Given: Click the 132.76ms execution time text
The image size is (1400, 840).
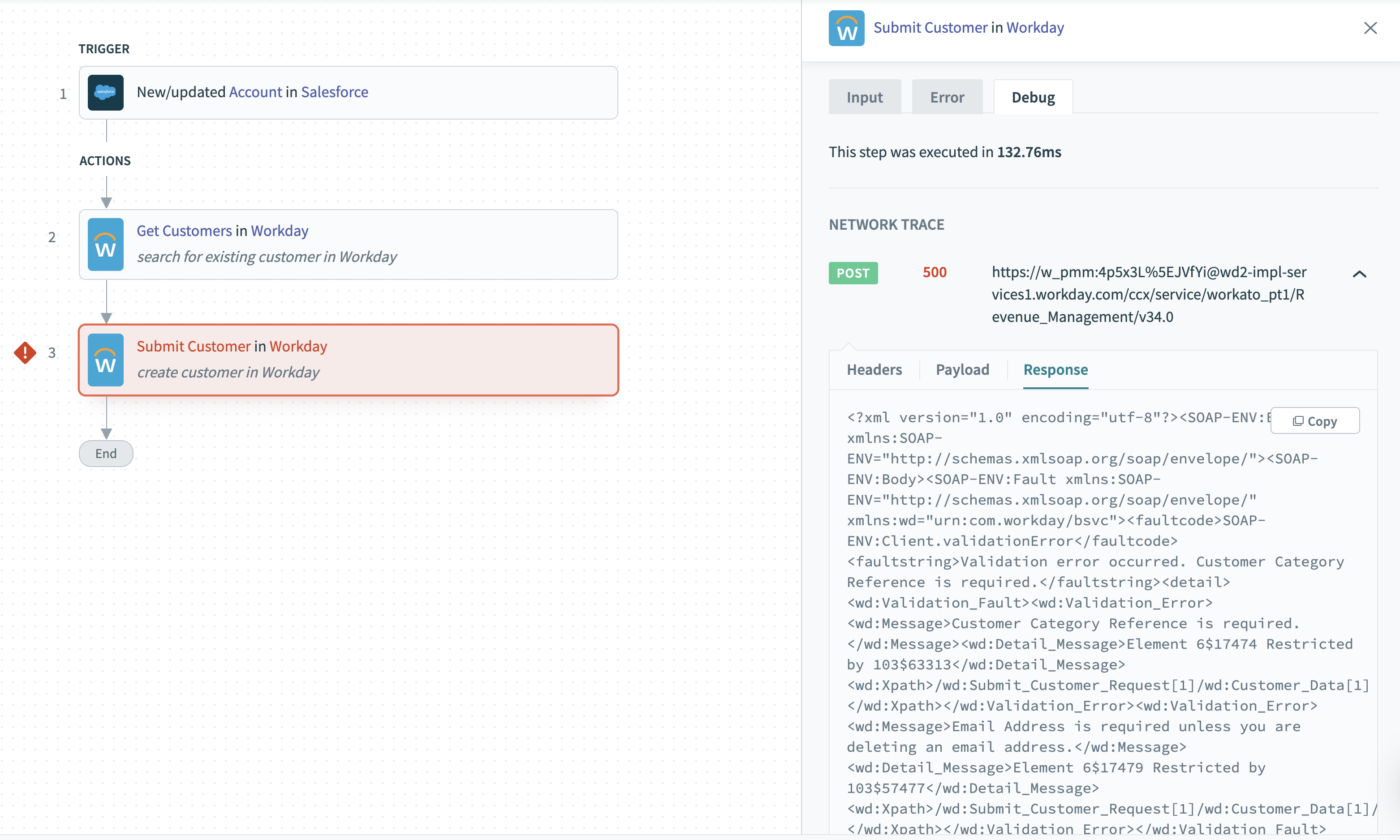Looking at the screenshot, I should 1029,152.
